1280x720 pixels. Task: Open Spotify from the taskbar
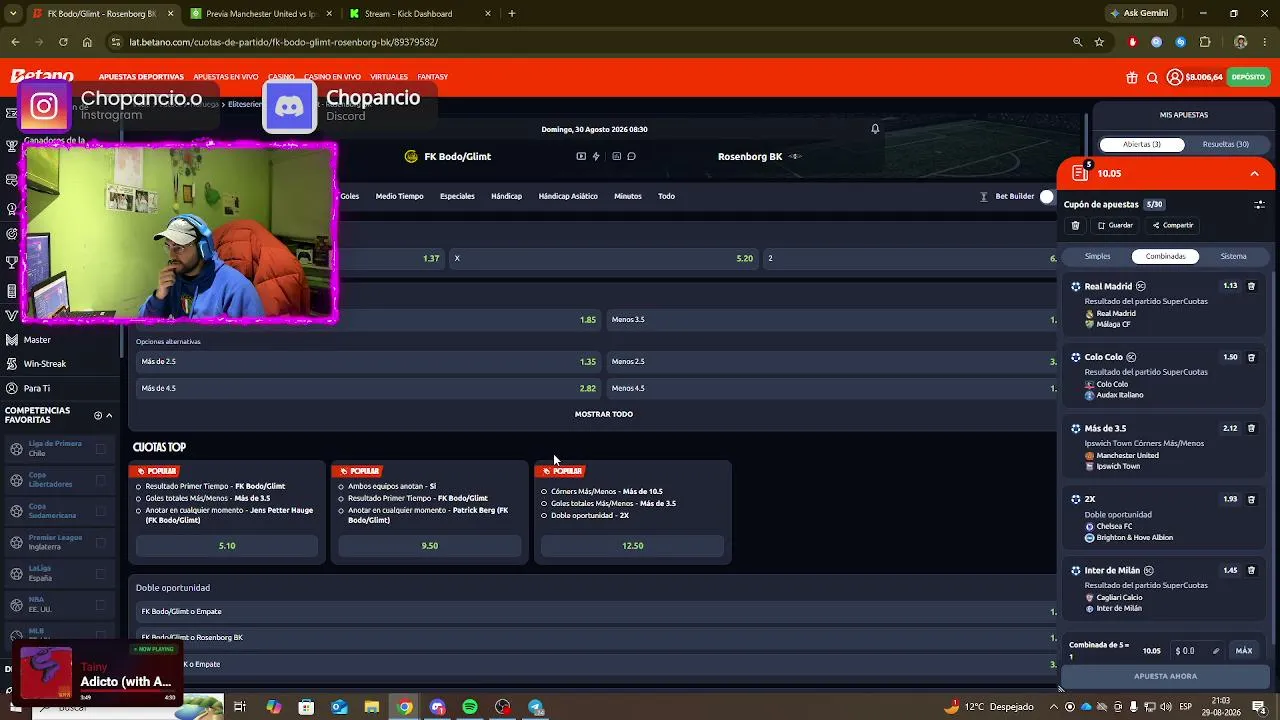[x=470, y=707]
